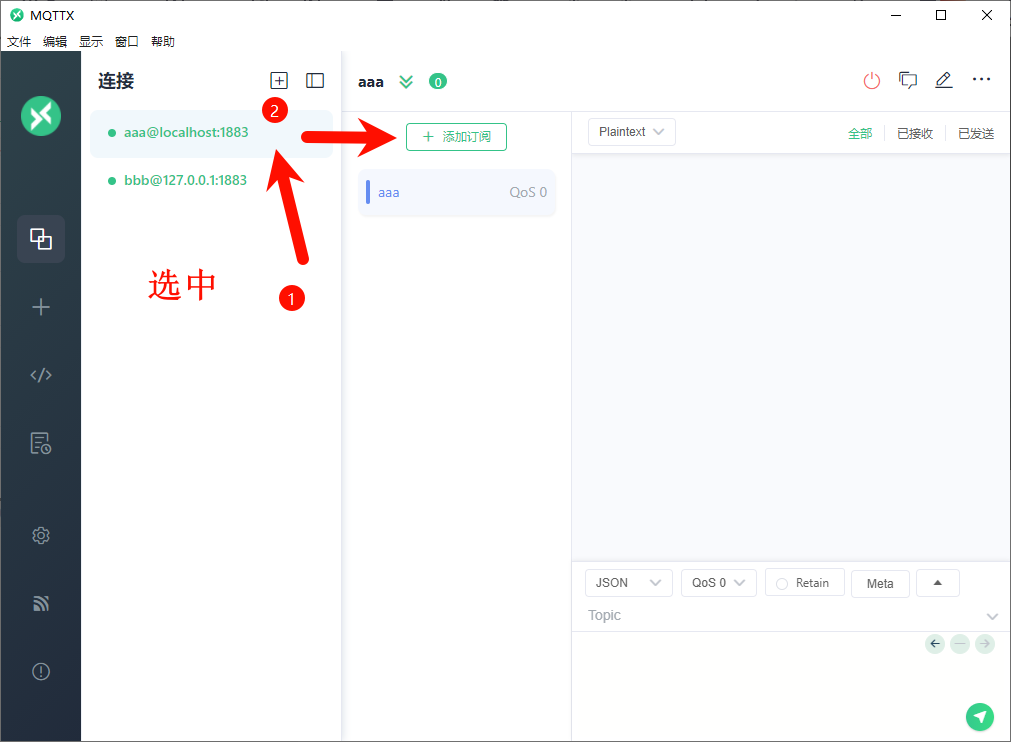Viewport: 1011px width, 742px height.
Task: Open the feed icon in the sidebar
Action: point(41,603)
